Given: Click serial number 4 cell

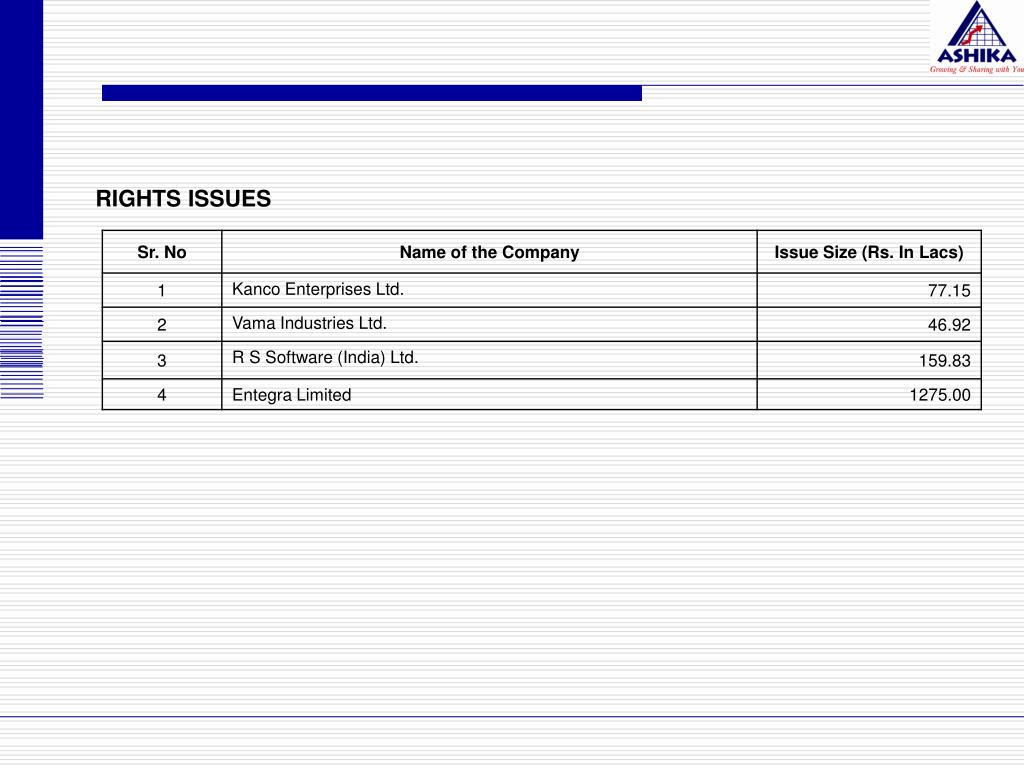Looking at the screenshot, I should (162, 394).
